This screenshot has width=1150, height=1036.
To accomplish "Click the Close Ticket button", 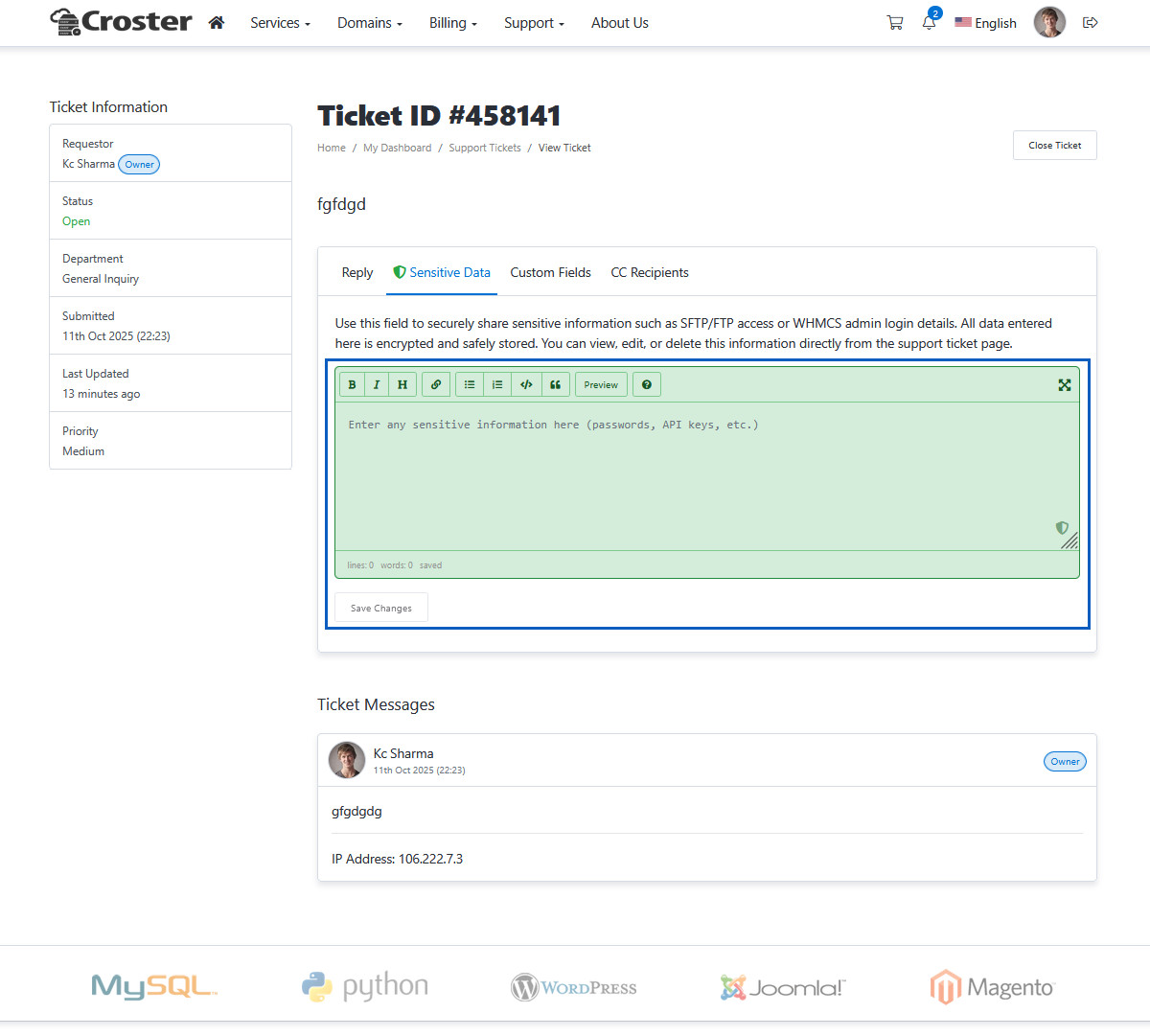I will [x=1054, y=146].
